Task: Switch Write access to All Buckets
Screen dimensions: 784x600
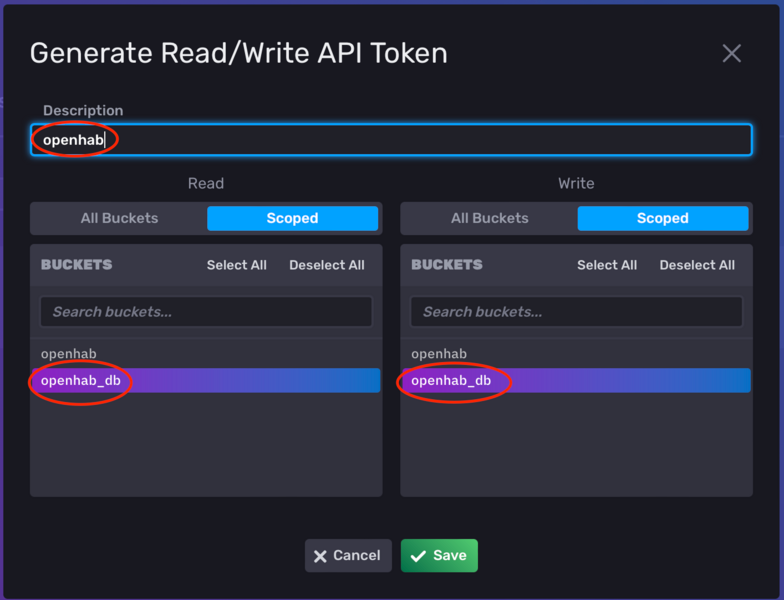Action: pos(489,218)
